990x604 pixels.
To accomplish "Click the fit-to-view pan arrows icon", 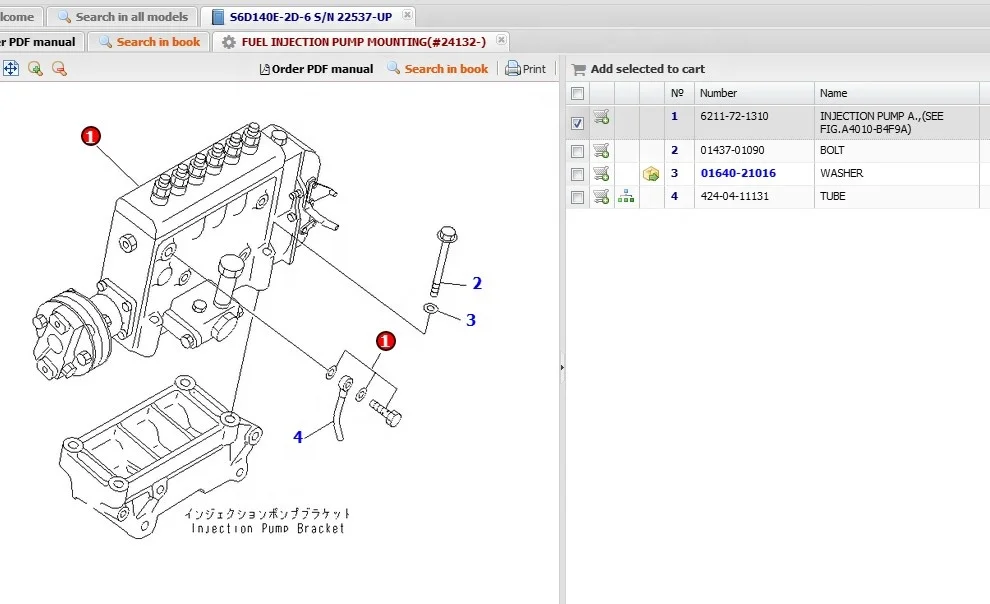I will [x=10, y=68].
